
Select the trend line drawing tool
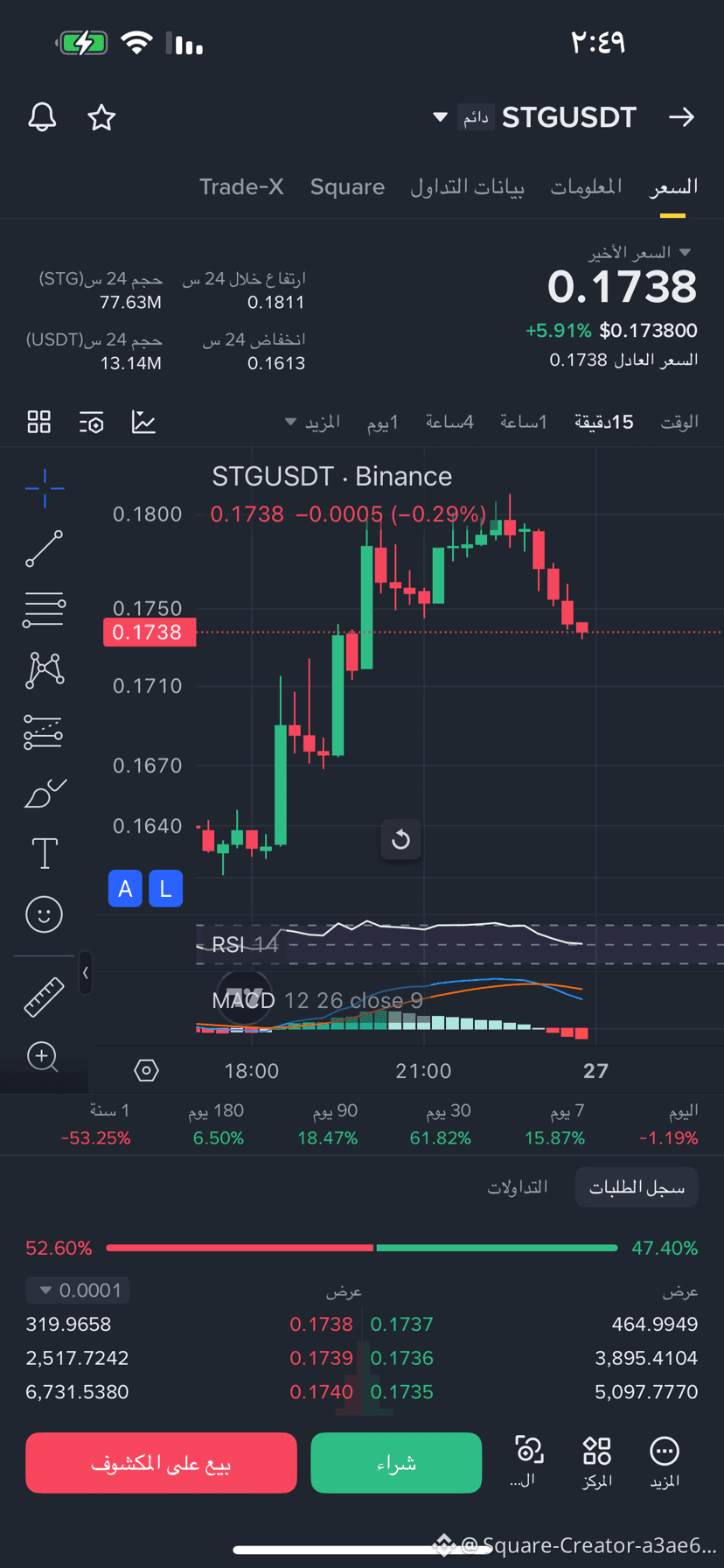[45, 549]
